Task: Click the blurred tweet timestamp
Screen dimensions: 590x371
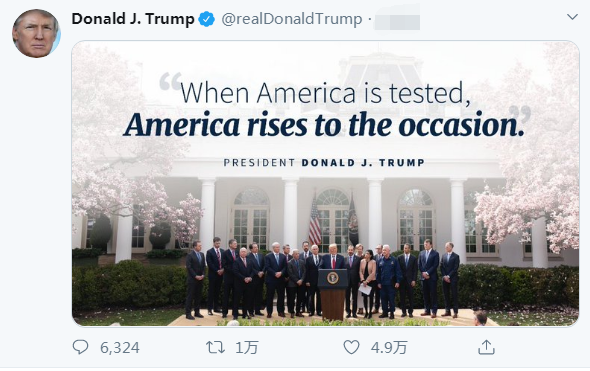Action: pyautogui.click(x=397, y=21)
